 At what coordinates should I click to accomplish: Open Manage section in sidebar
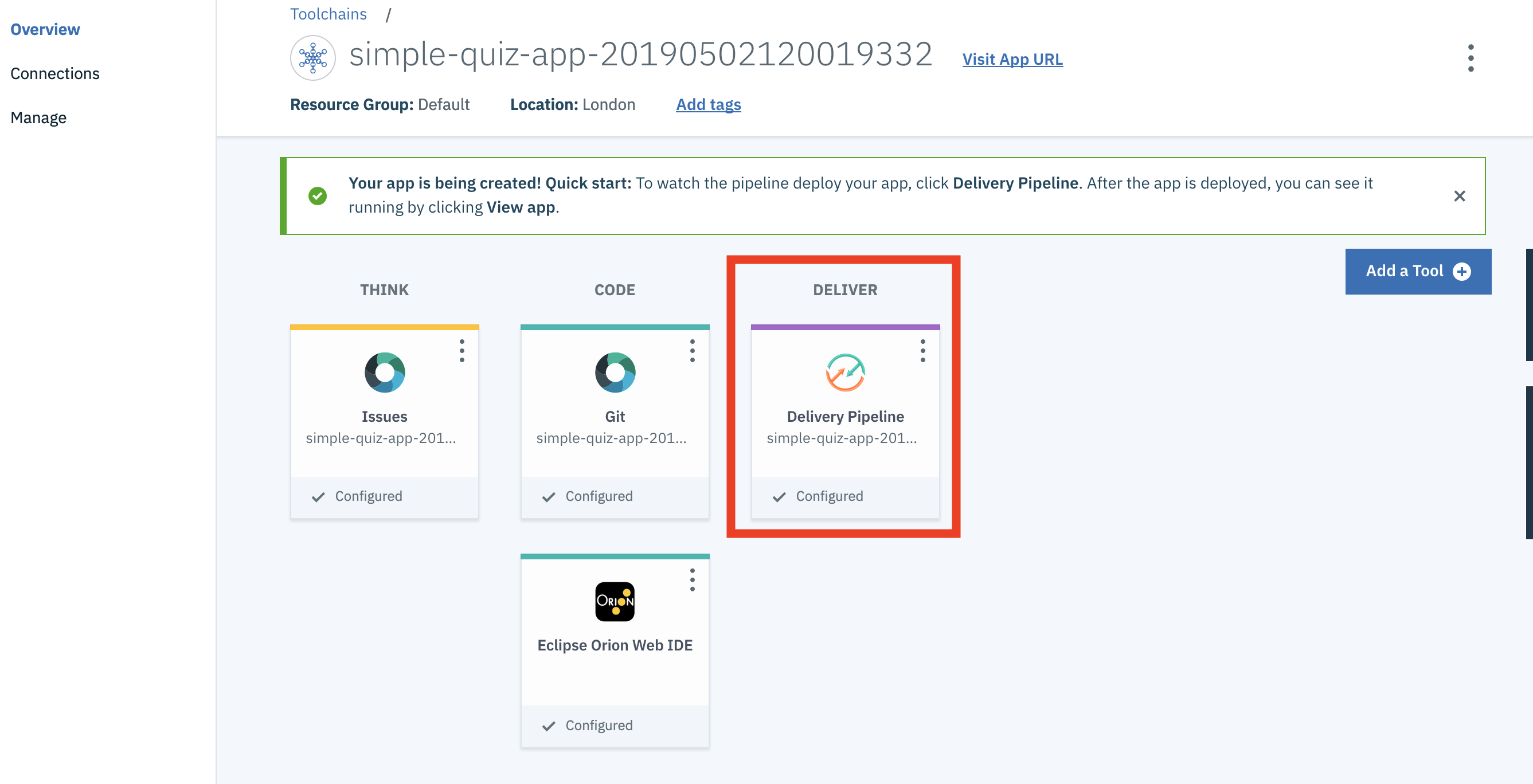point(38,118)
